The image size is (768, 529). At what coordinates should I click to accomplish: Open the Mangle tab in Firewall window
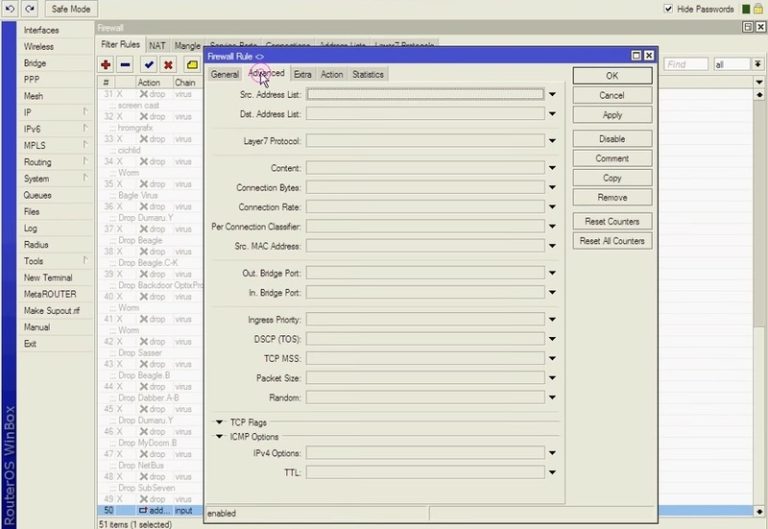point(188,46)
